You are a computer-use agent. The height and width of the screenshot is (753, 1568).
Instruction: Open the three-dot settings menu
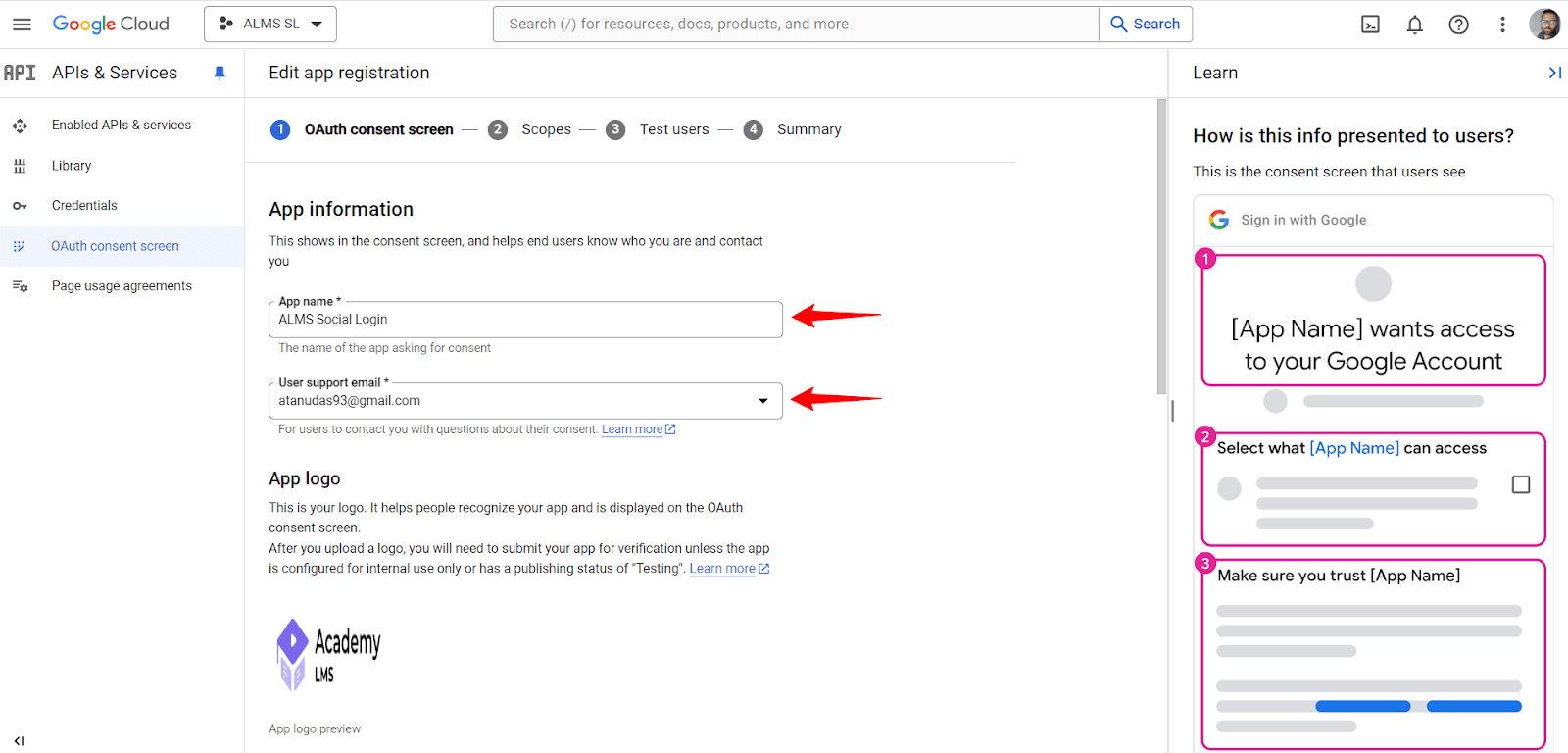1502,25
